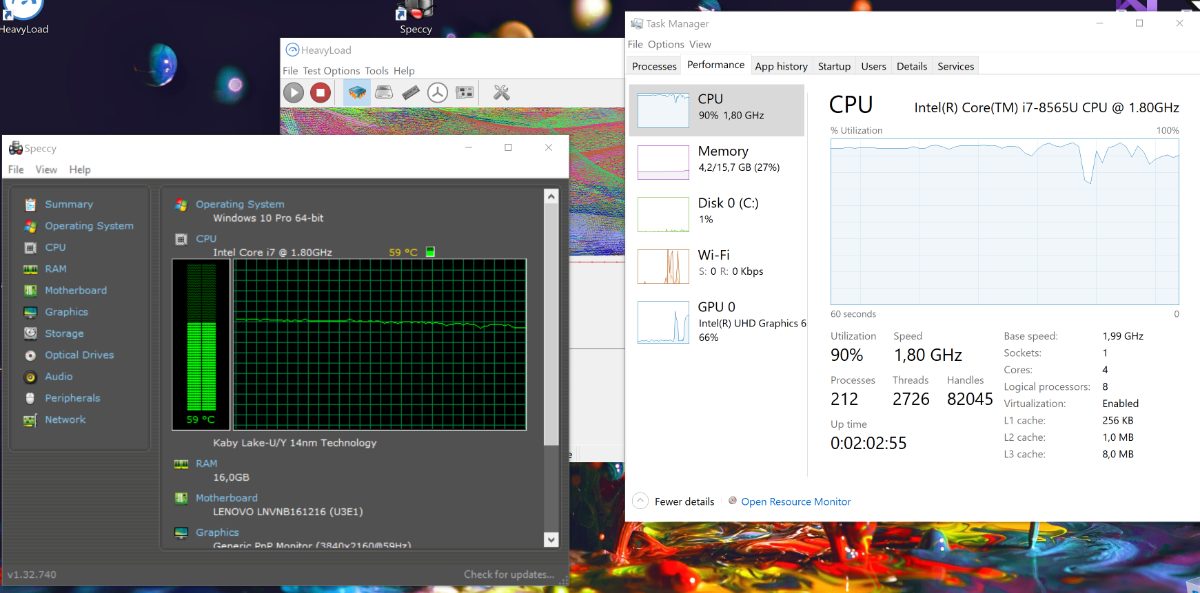Screen dimensions: 1200x593
Task: Click Speccy scrollbar down arrow
Action: coord(551,539)
